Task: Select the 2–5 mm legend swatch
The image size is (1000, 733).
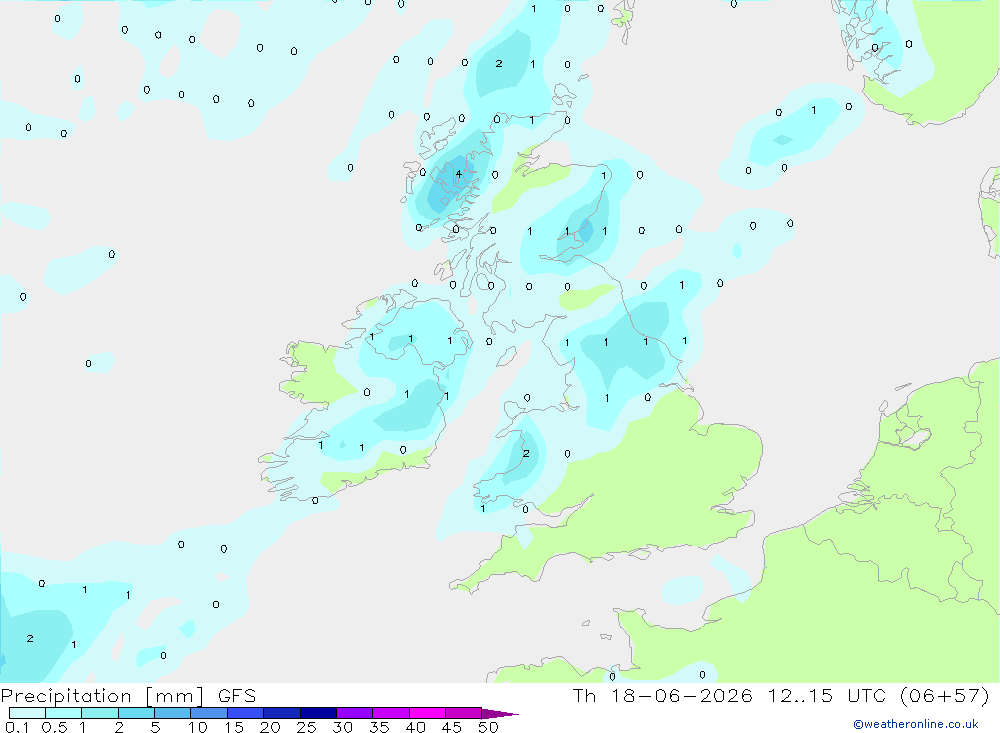Action: click(136, 713)
